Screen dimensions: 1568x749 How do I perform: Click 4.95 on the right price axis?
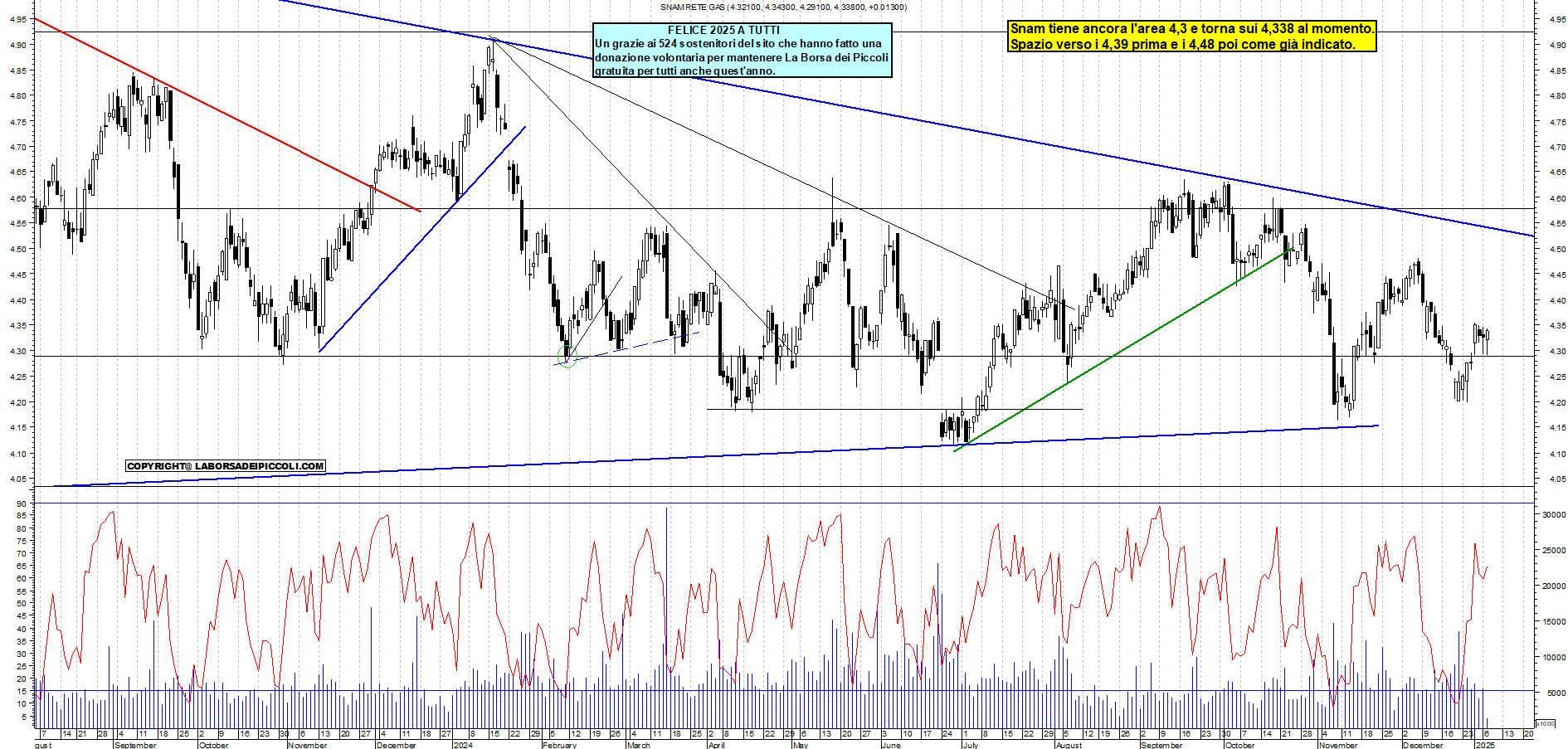pyautogui.click(x=1556, y=20)
